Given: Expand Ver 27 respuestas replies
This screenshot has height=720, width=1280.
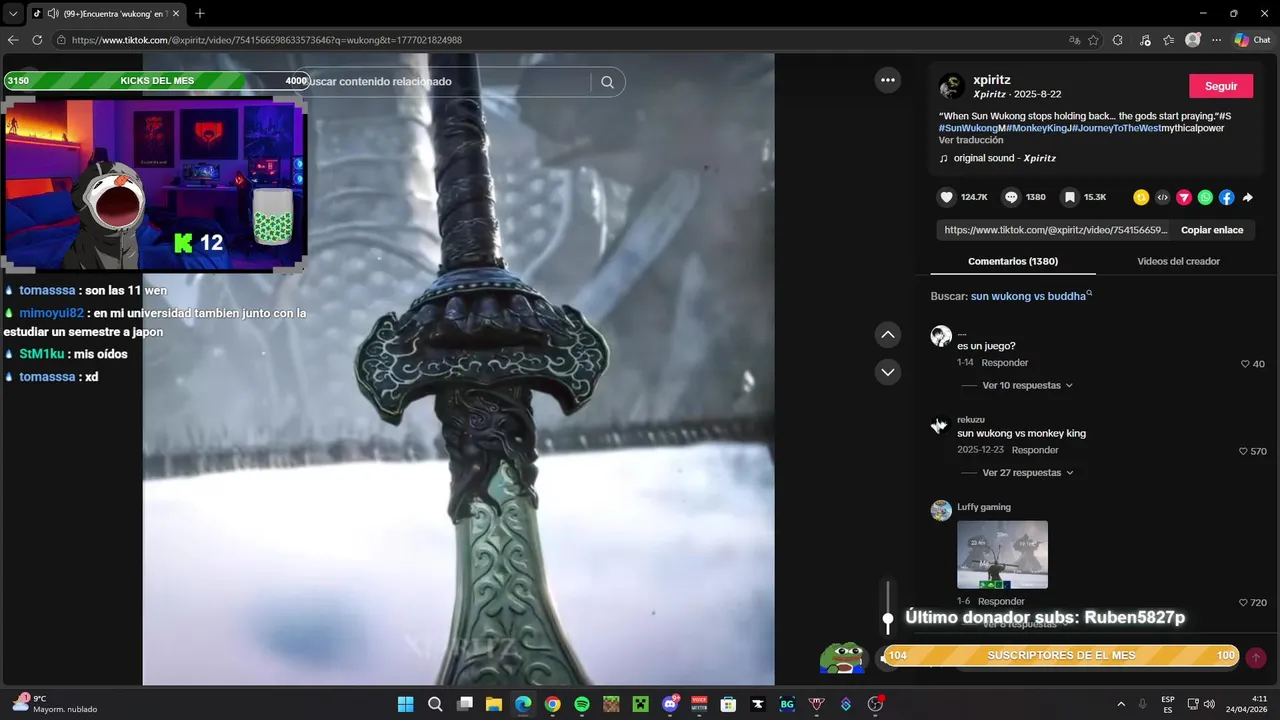Looking at the screenshot, I should click(x=1028, y=472).
